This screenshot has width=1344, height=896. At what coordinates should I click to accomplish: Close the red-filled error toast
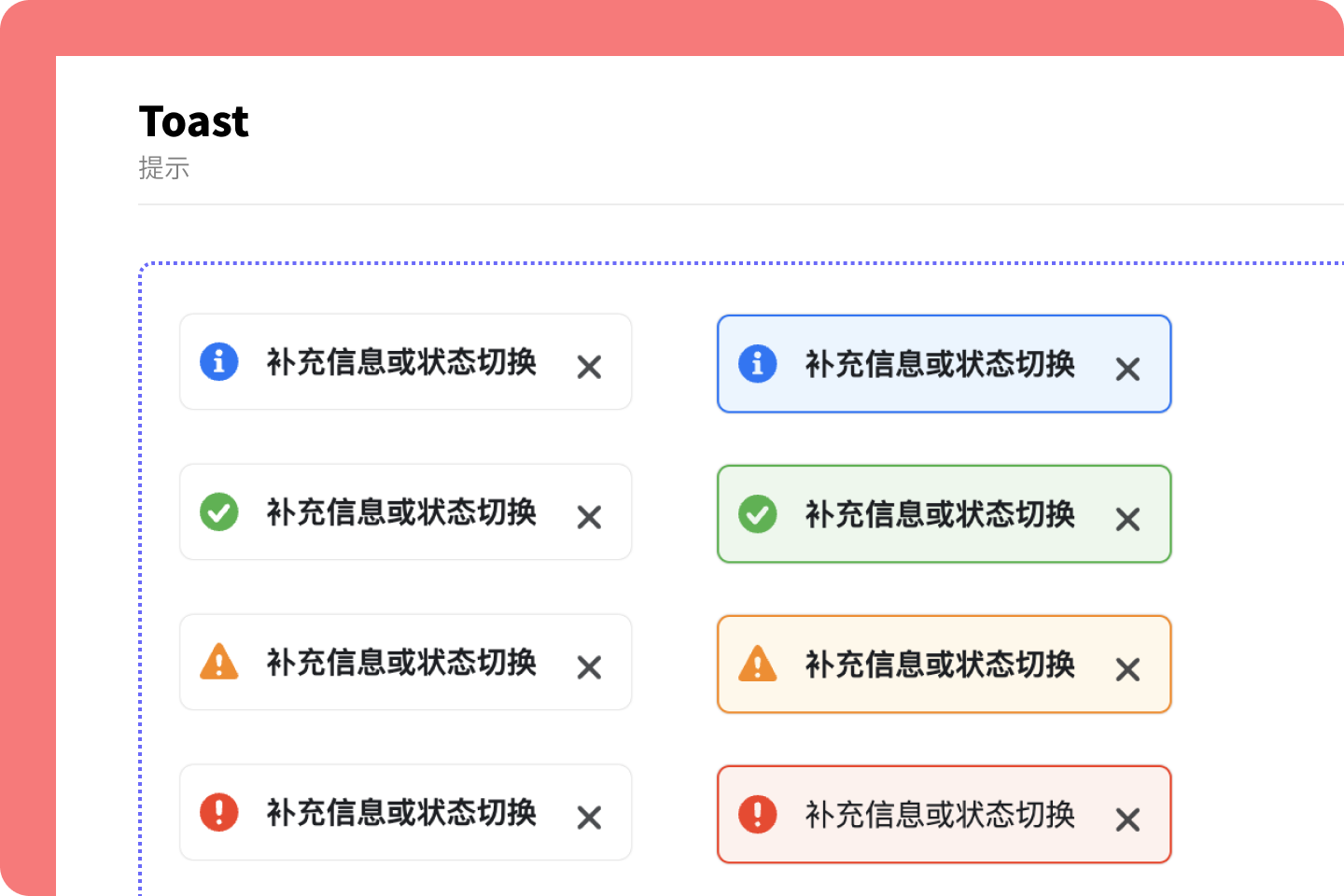pyautogui.click(x=1127, y=819)
